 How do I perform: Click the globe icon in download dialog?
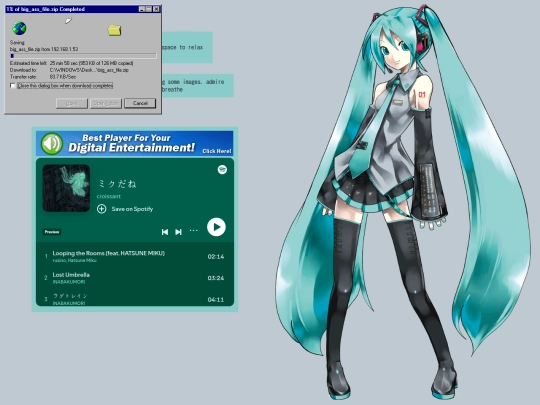pos(19,28)
